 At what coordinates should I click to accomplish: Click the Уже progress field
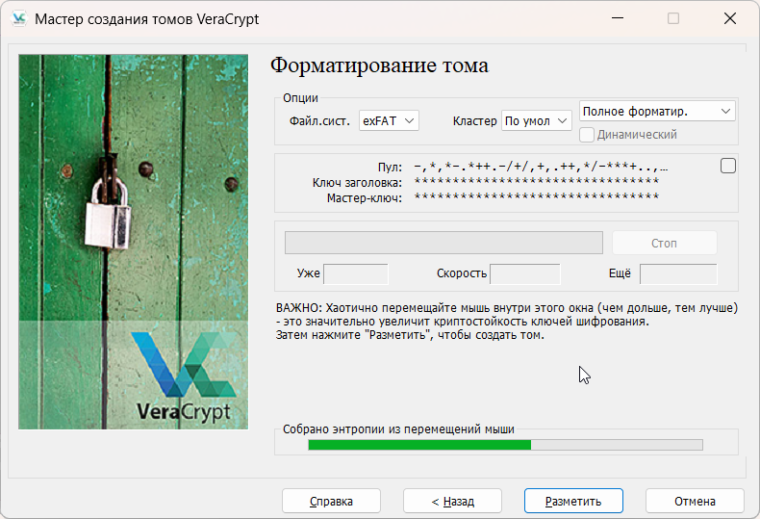pos(355,274)
